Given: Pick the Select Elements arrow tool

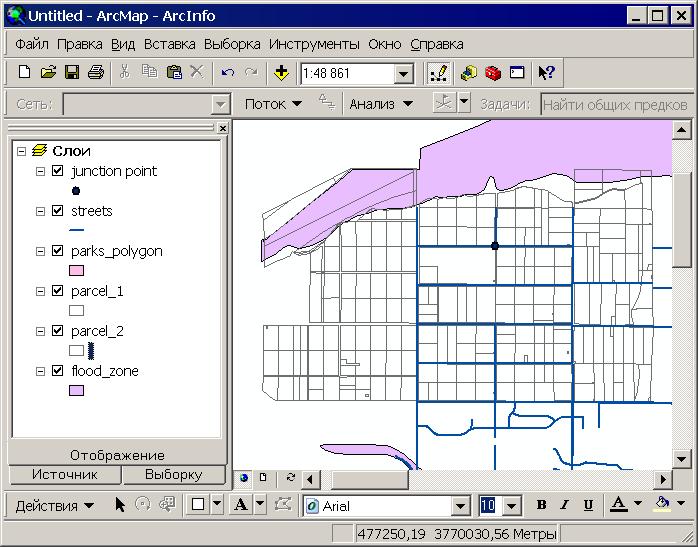Looking at the screenshot, I should tap(120, 505).
